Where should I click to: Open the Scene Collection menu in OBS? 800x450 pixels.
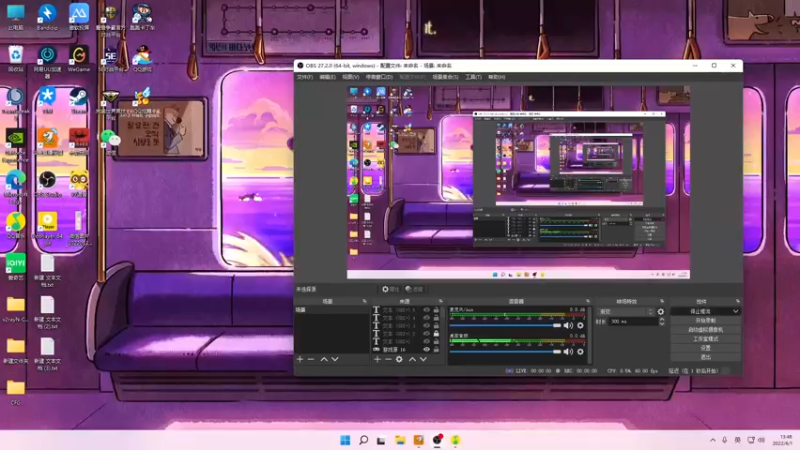click(x=445, y=77)
